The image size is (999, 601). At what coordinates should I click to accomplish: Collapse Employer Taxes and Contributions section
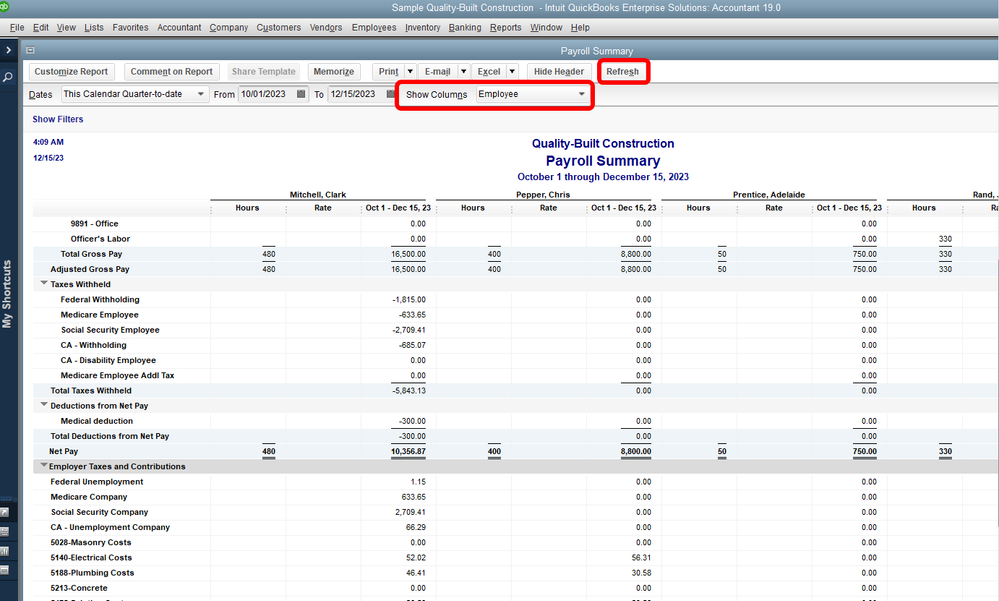[44, 465]
